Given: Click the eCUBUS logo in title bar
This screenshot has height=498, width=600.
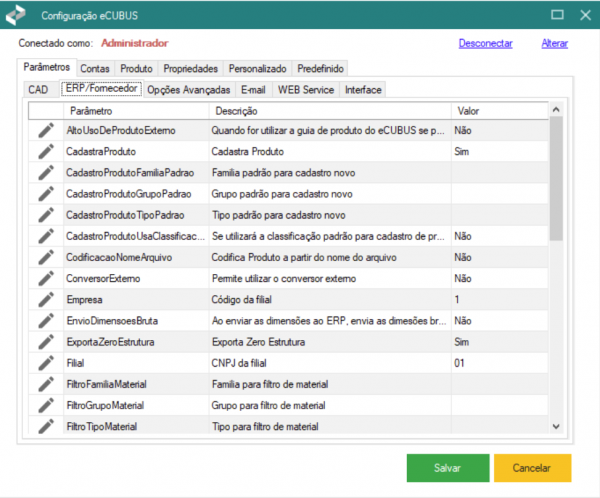Looking at the screenshot, I should pyautogui.click(x=16, y=15).
